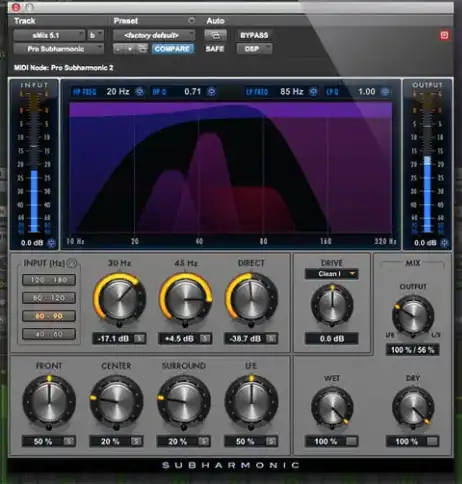The width and height of the screenshot is (462, 484).
Task: Open the insert position 'b' selector
Action: pyautogui.click(x=95, y=35)
